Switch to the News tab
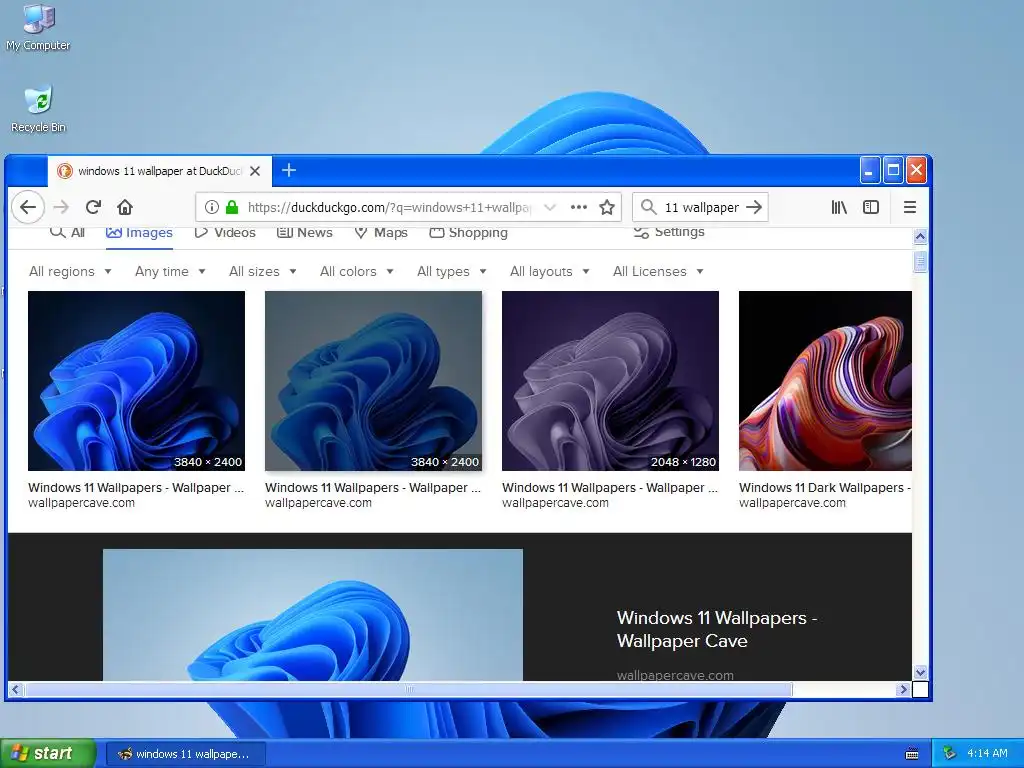 [304, 233]
